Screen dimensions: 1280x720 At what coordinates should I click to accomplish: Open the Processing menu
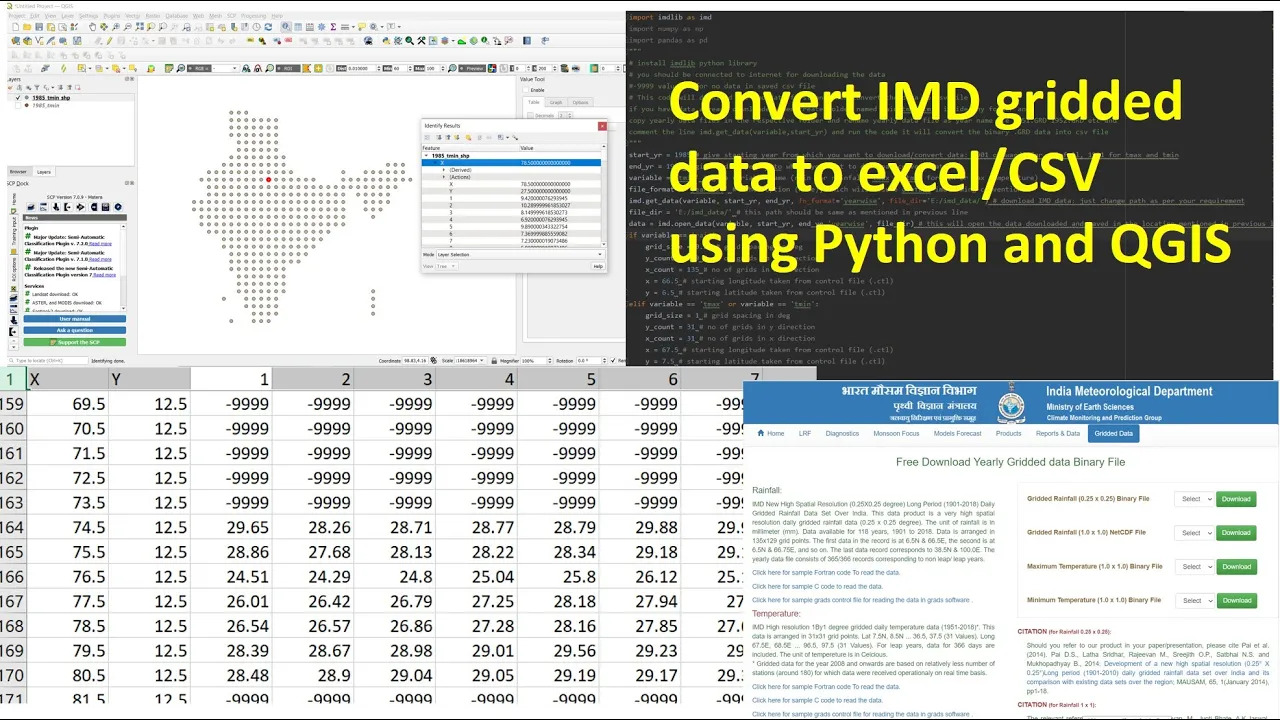253,16
